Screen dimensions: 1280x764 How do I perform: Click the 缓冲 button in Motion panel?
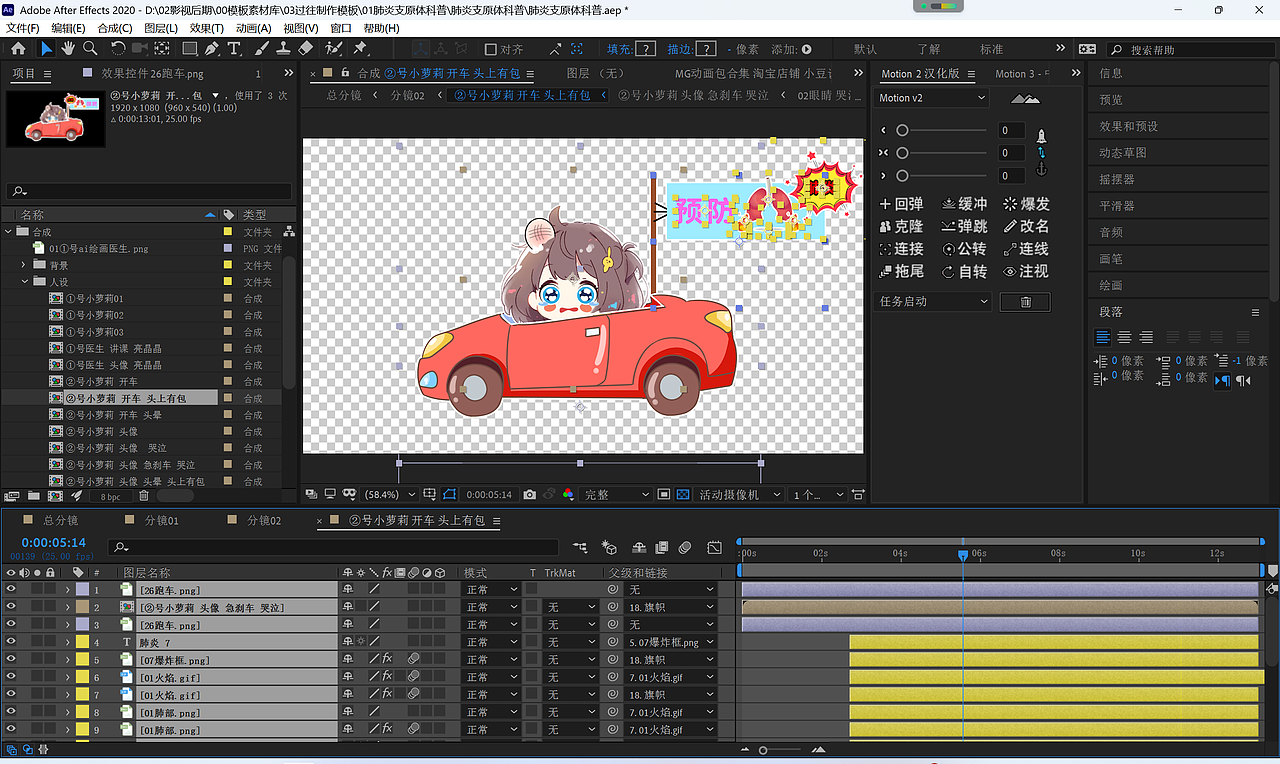(965, 204)
